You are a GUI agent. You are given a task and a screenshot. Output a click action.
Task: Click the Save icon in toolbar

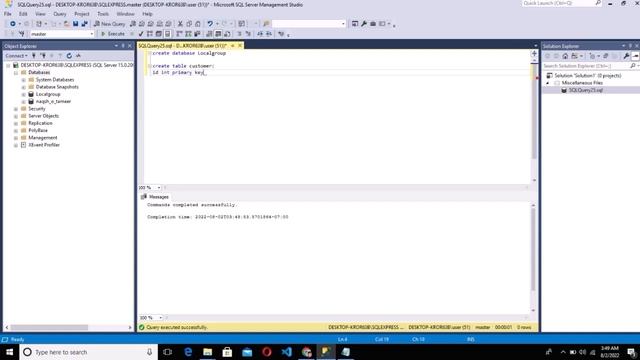tap(76, 24)
